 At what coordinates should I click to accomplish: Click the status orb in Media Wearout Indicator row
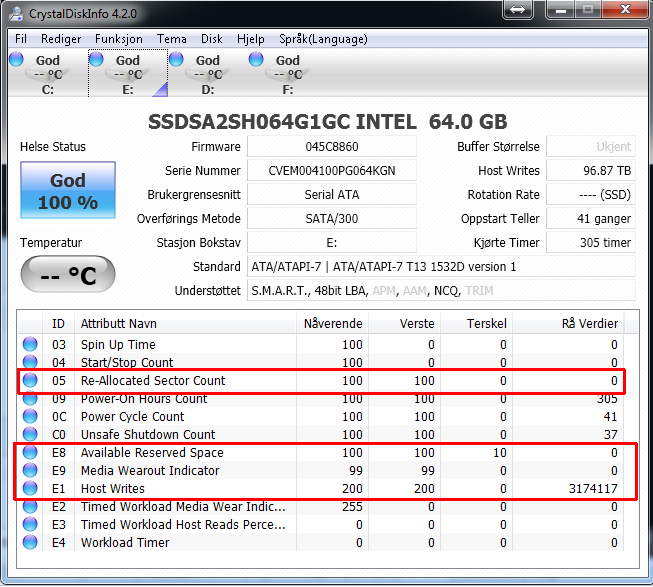[x=30, y=470]
